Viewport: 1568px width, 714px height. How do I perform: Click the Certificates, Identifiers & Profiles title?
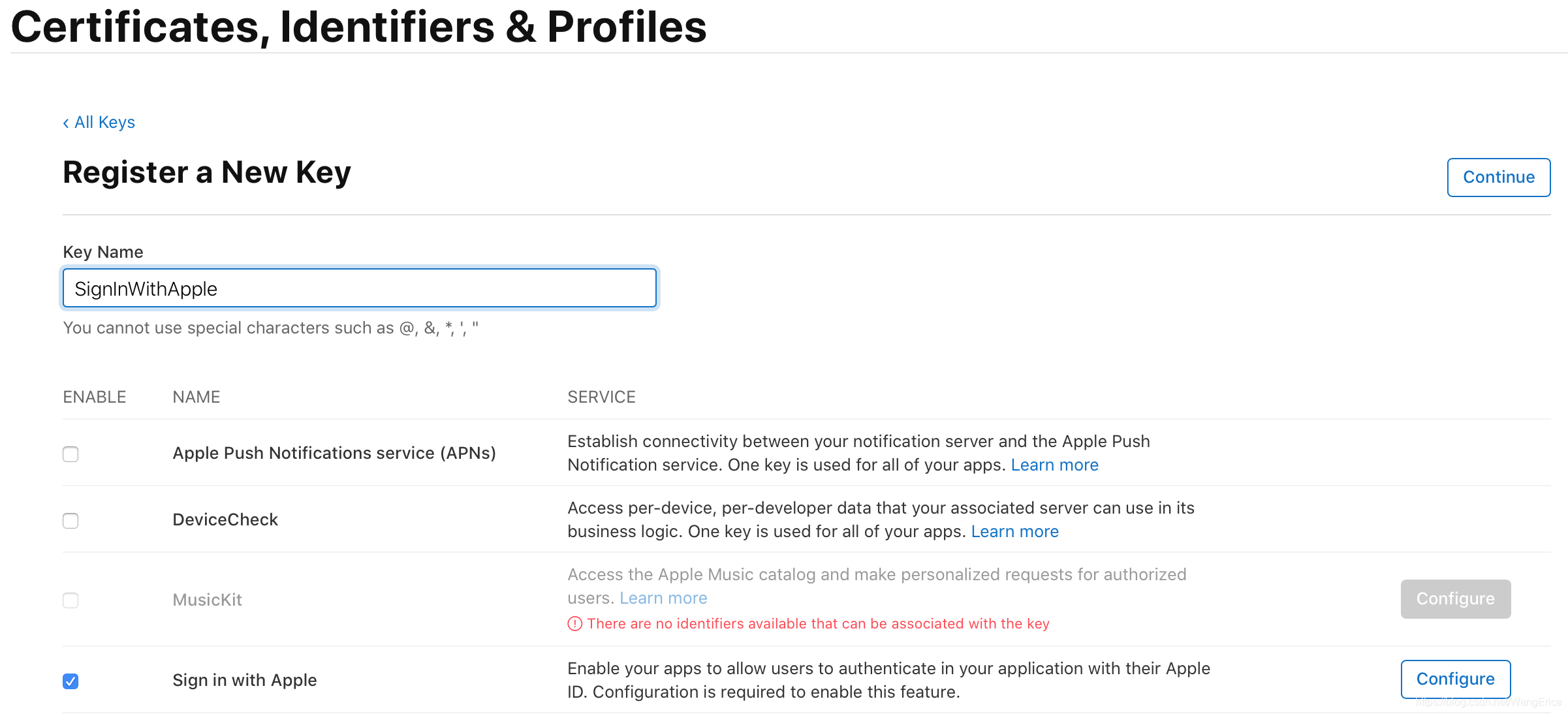tap(359, 27)
